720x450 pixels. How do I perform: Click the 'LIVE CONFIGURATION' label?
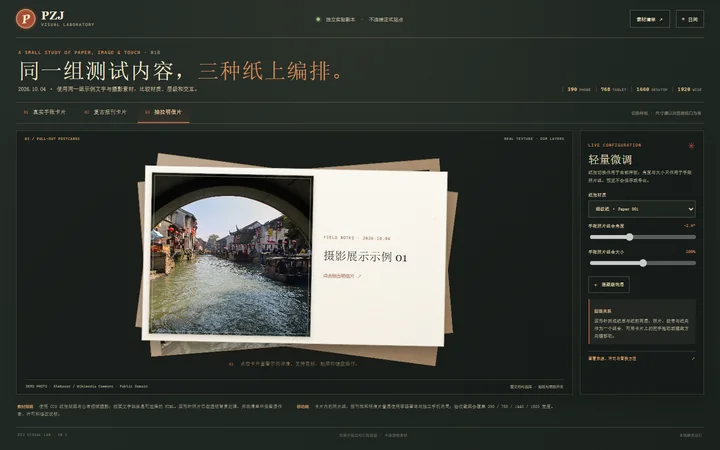click(614, 145)
